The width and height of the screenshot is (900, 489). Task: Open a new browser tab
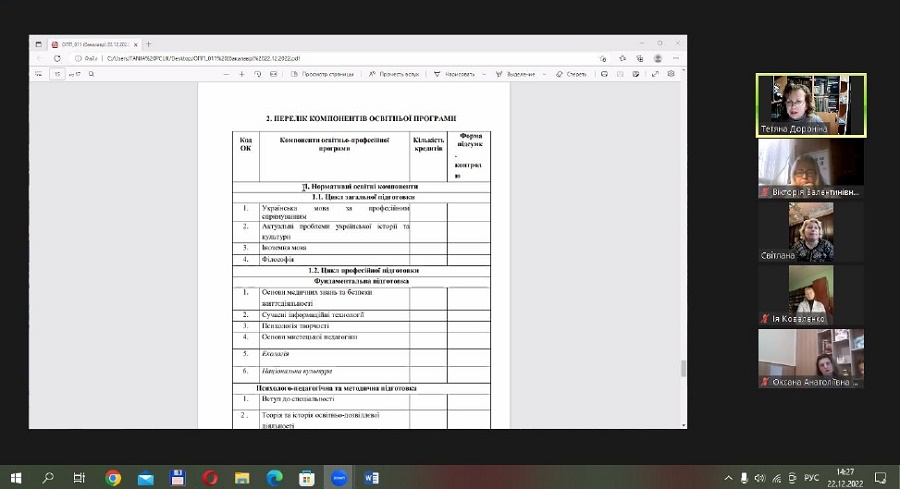point(148,44)
